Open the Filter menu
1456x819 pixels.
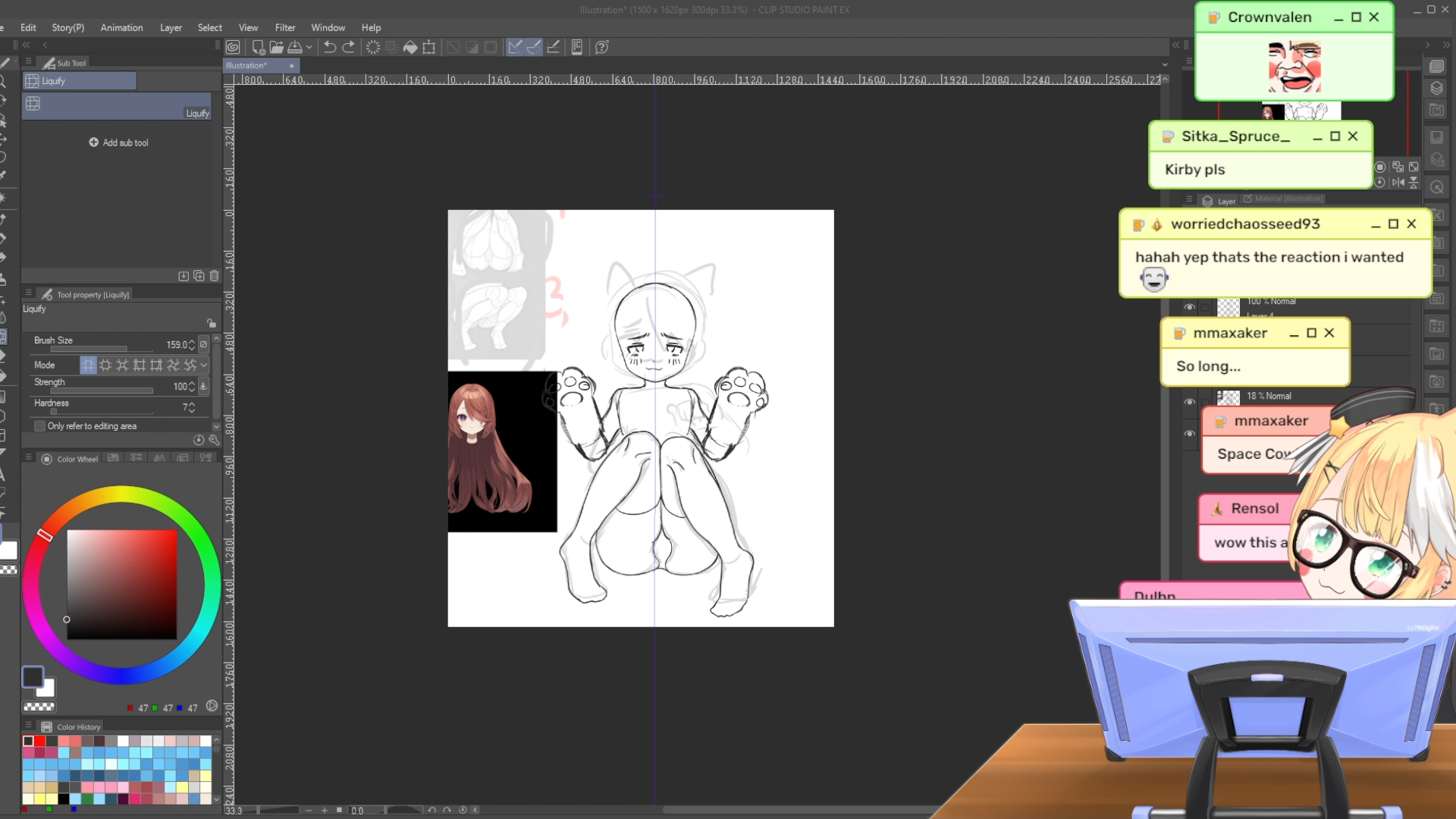[285, 27]
